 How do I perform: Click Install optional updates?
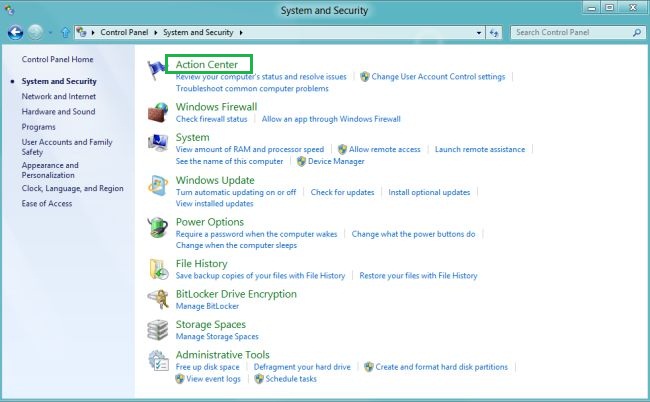(x=429, y=192)
